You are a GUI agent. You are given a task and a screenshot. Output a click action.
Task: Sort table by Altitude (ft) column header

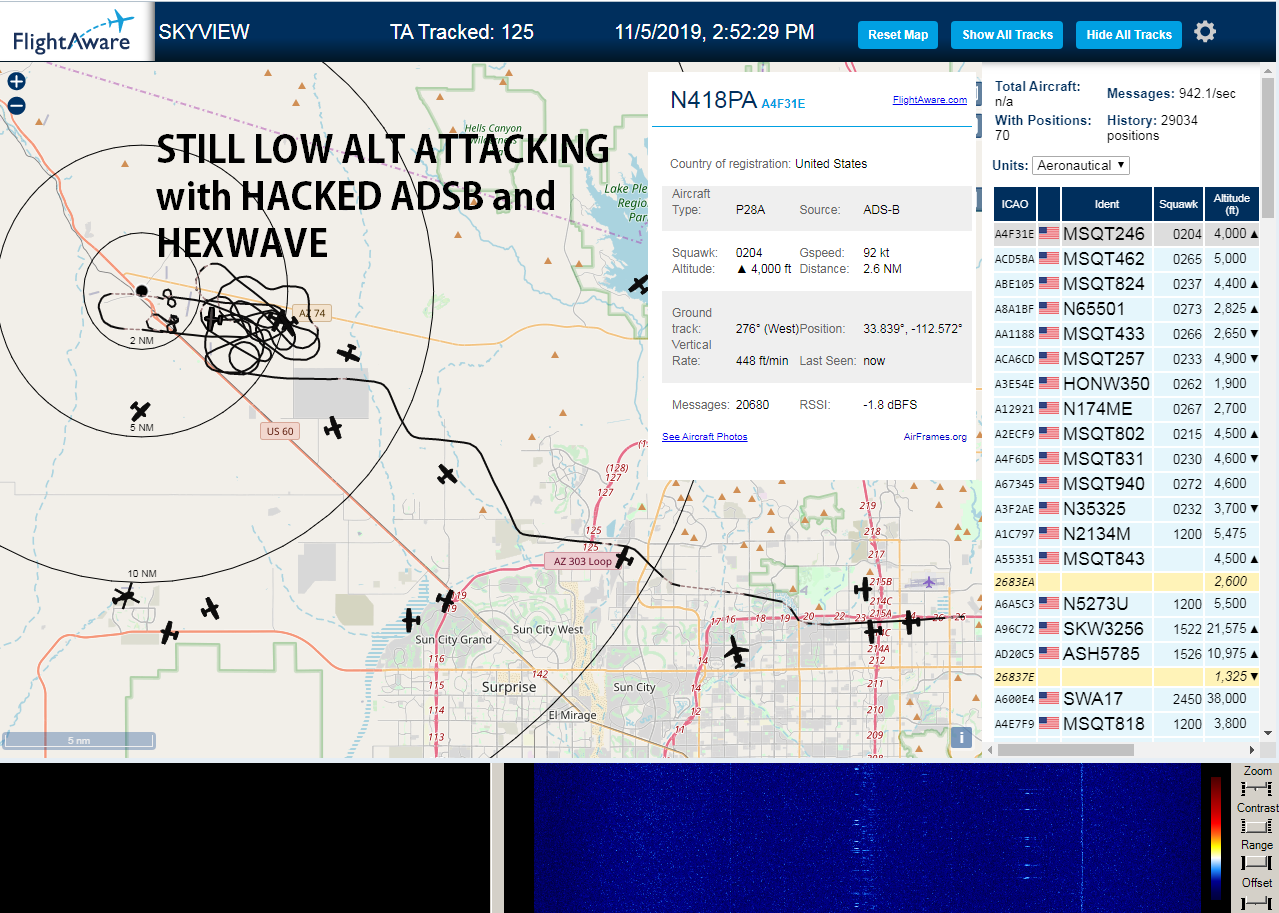click(1232, 204)
